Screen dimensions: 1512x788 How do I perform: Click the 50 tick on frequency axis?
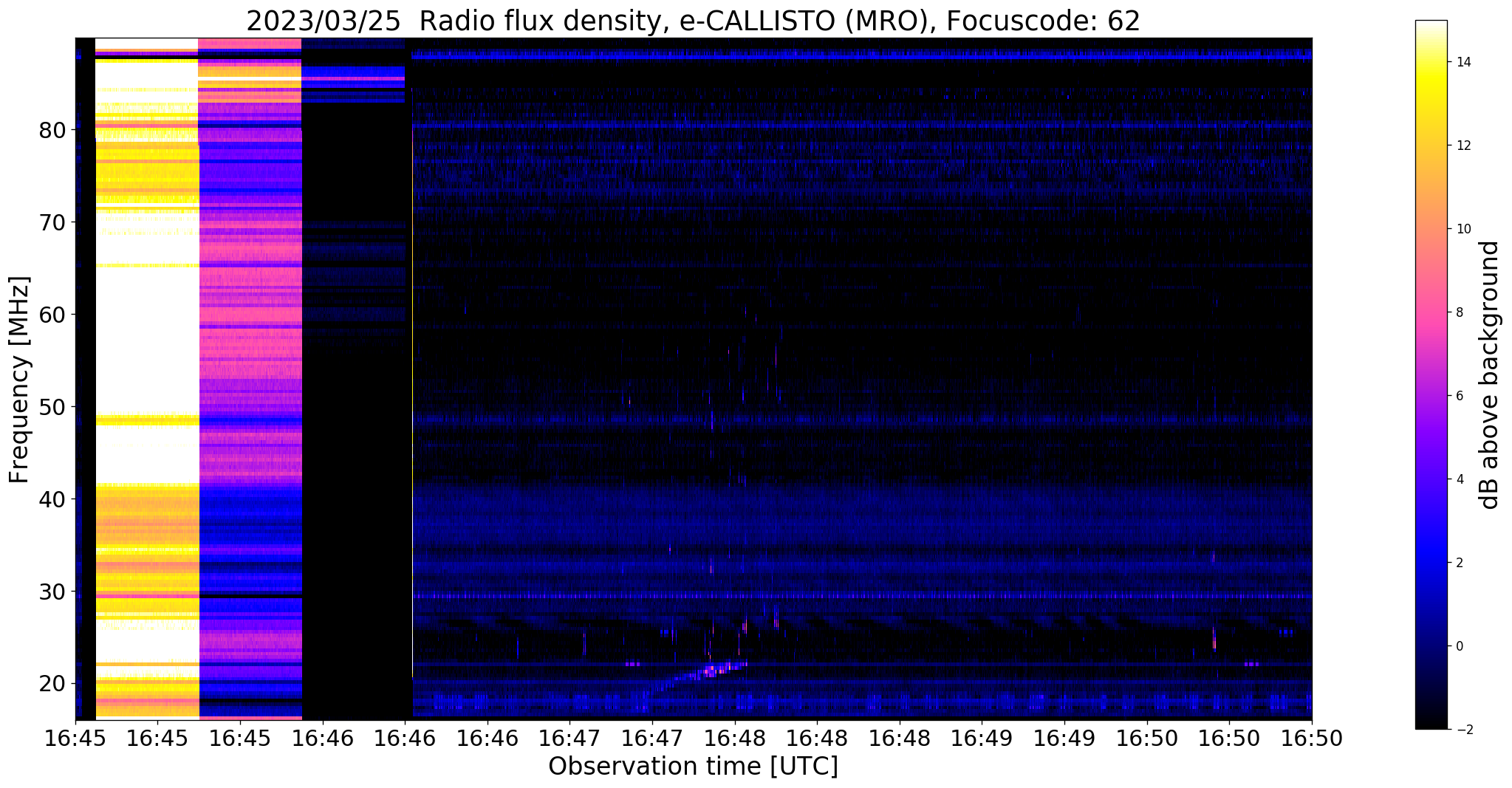(53, 407)
